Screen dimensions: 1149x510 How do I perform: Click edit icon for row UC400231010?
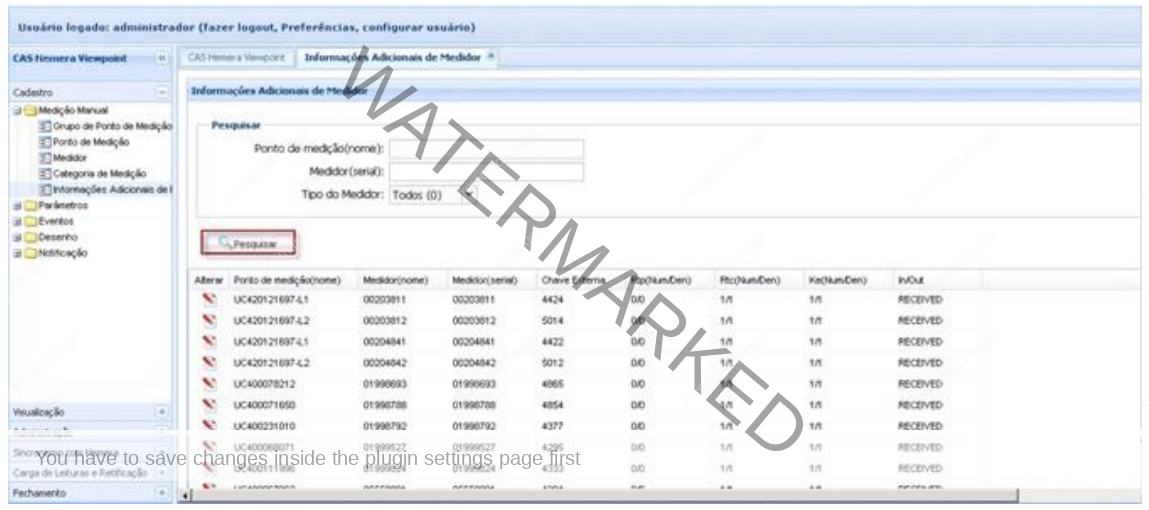(x=211, y=423)
